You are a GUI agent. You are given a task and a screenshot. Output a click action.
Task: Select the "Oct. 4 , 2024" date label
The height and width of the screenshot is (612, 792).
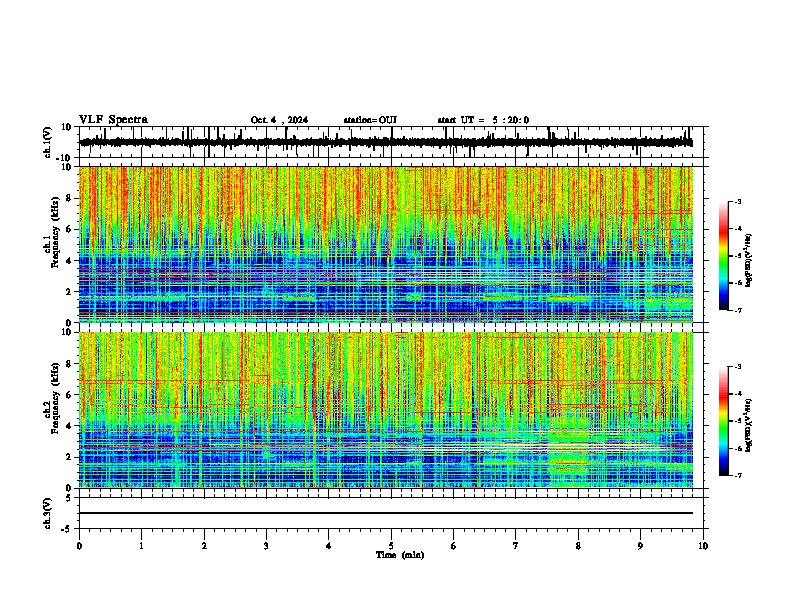[x=279, y=120]
